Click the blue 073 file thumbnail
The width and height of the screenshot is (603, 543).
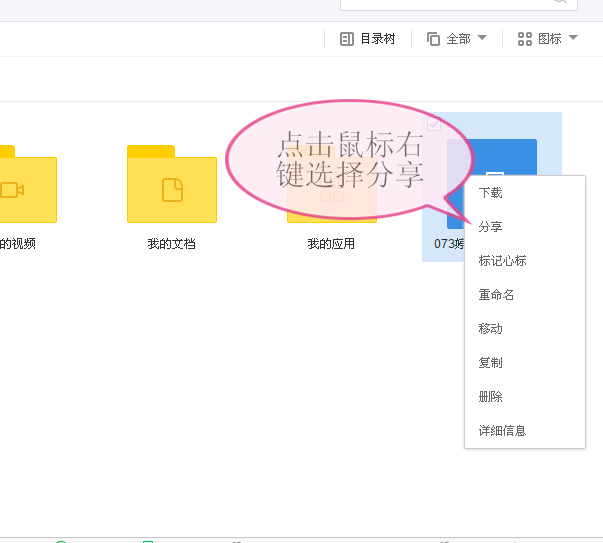(x=492, y=158)
